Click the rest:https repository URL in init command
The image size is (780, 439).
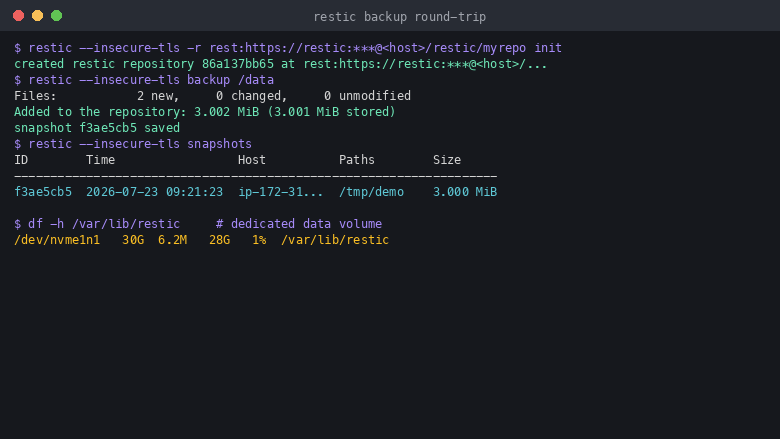click(x=368, y=48)
